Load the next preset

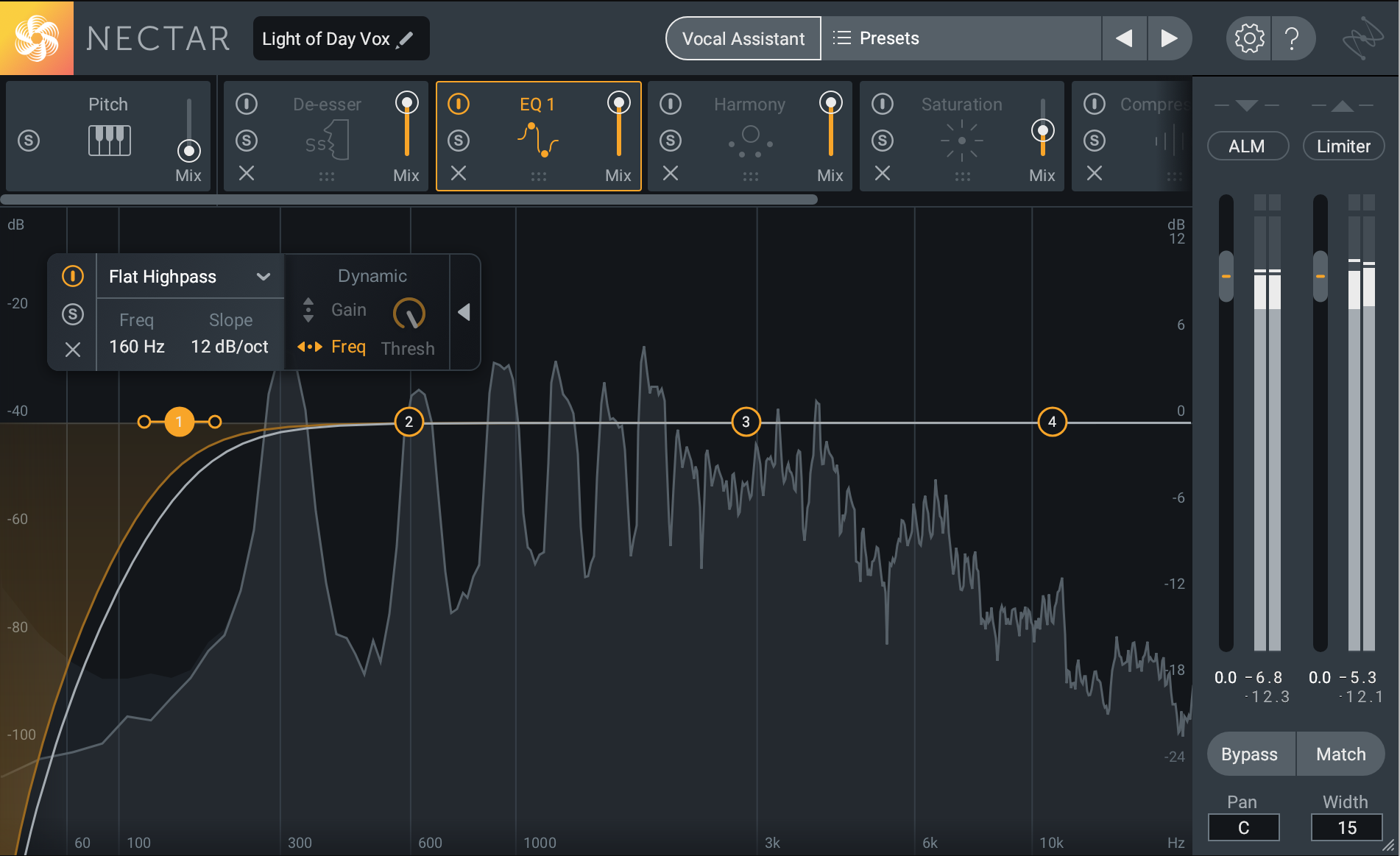click(1169, 38)
